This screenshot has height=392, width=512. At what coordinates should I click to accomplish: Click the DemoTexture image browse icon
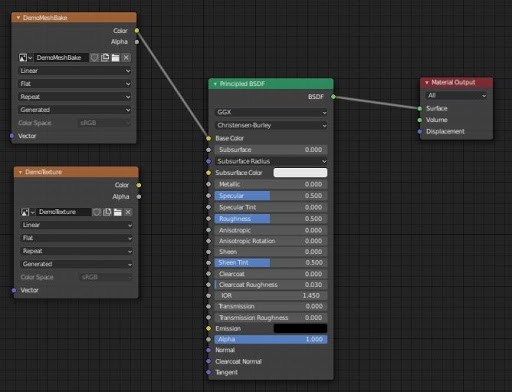coord(27,212)
